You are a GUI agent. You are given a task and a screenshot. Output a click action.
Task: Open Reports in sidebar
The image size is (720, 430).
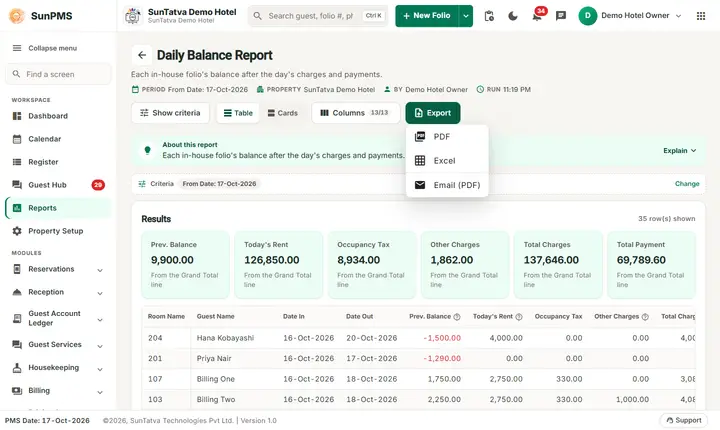click(58, 208)
